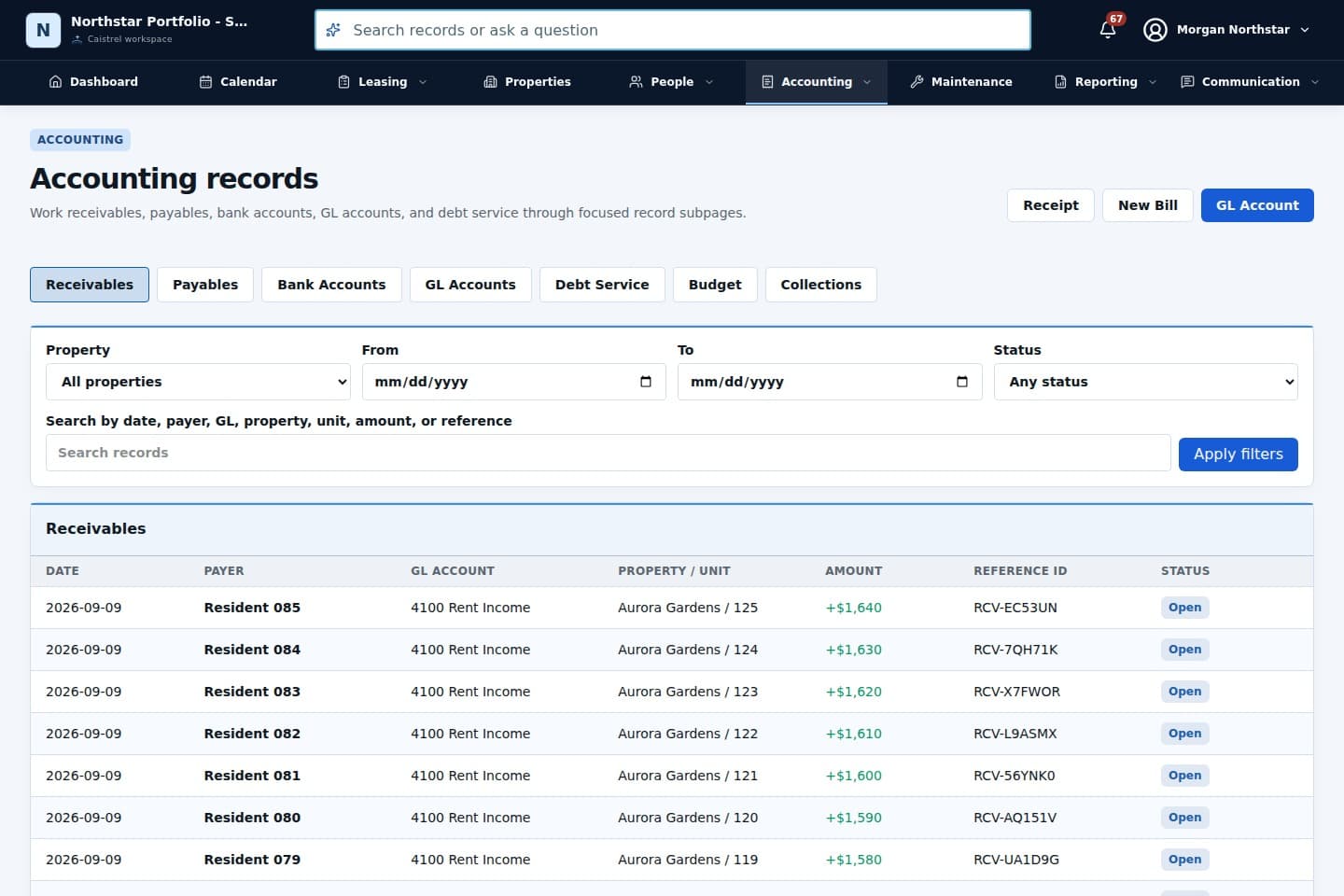This screenshot has width=1344, height=896.
Task: Open Maintenance in navigation
Action: (961, 82)
